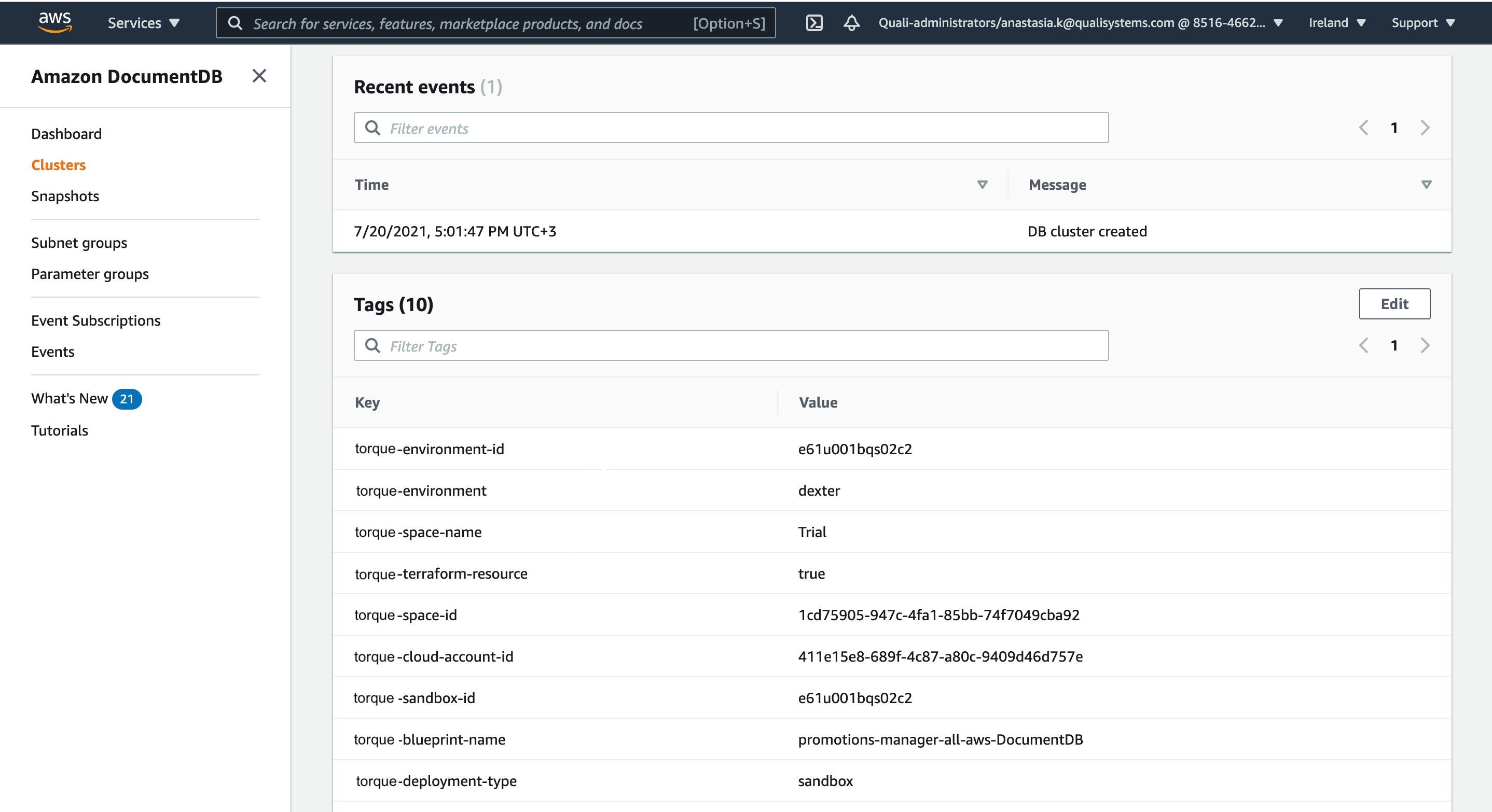
Task: Select the event timestamp 7/20/2021, 5:01:47 PM
Action: pos(454,231)
